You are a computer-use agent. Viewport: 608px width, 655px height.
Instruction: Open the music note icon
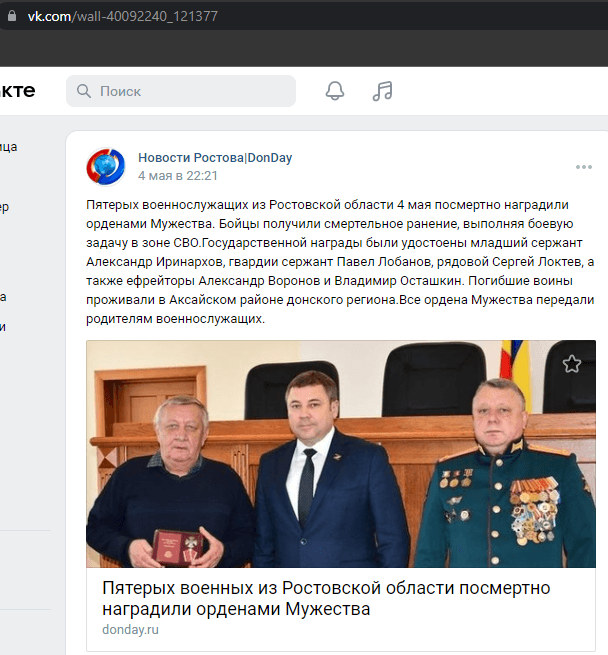click(382, 91)
